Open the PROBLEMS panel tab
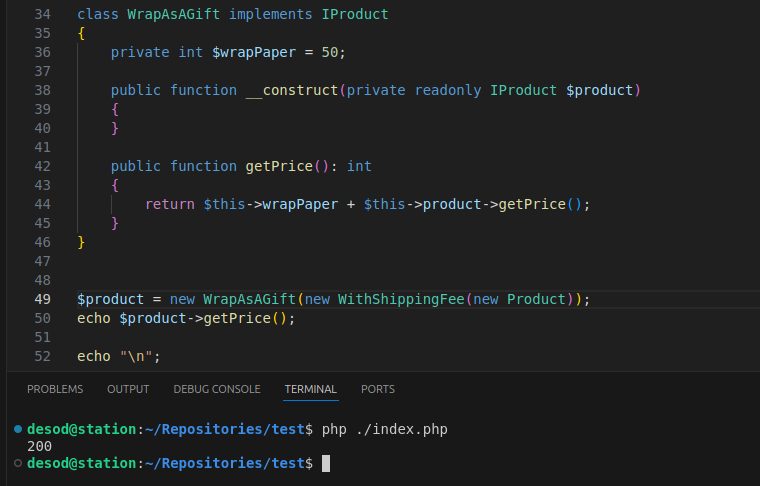 click(55, 389)
